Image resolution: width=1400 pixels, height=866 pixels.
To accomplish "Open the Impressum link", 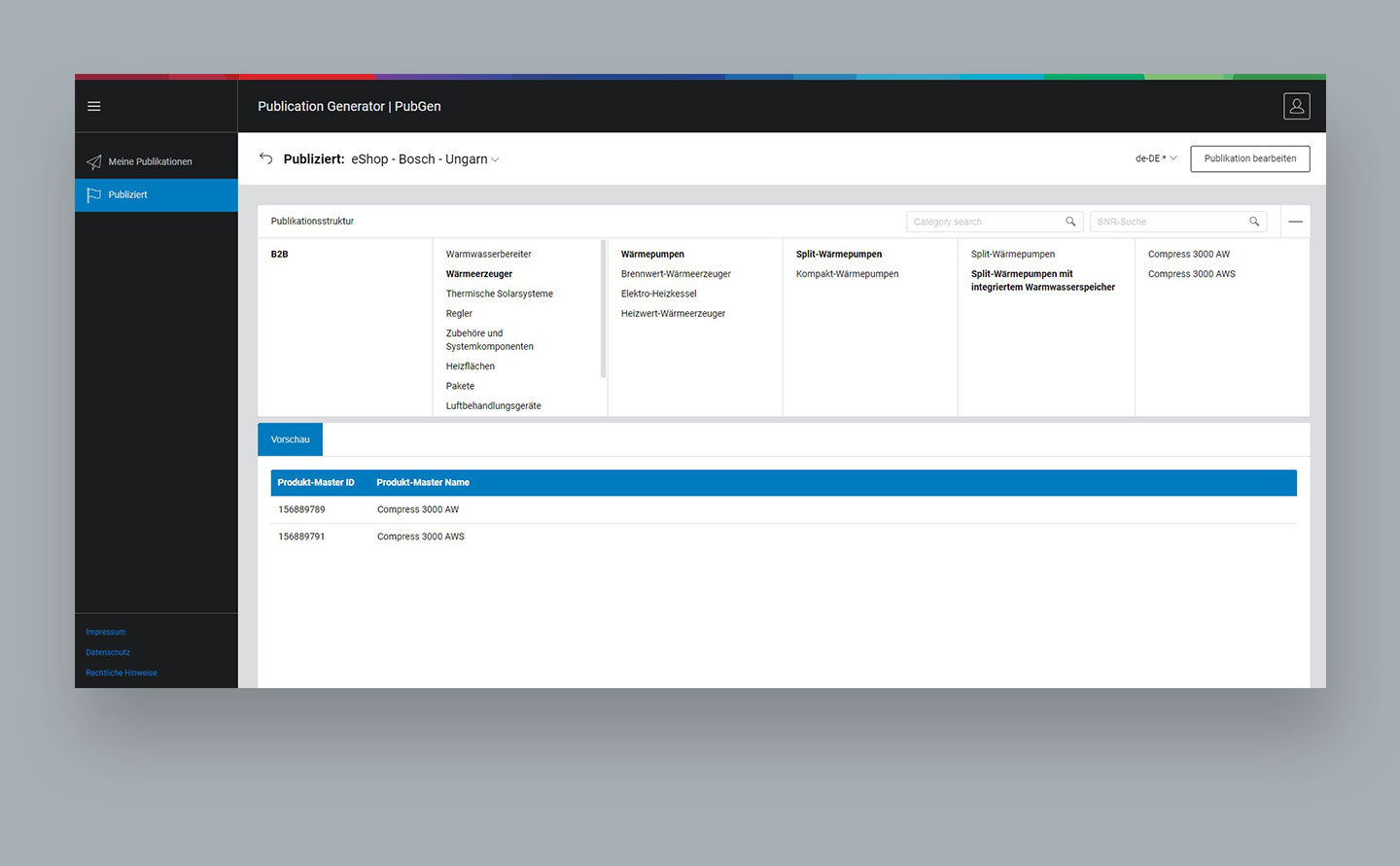I will point(106,632).
